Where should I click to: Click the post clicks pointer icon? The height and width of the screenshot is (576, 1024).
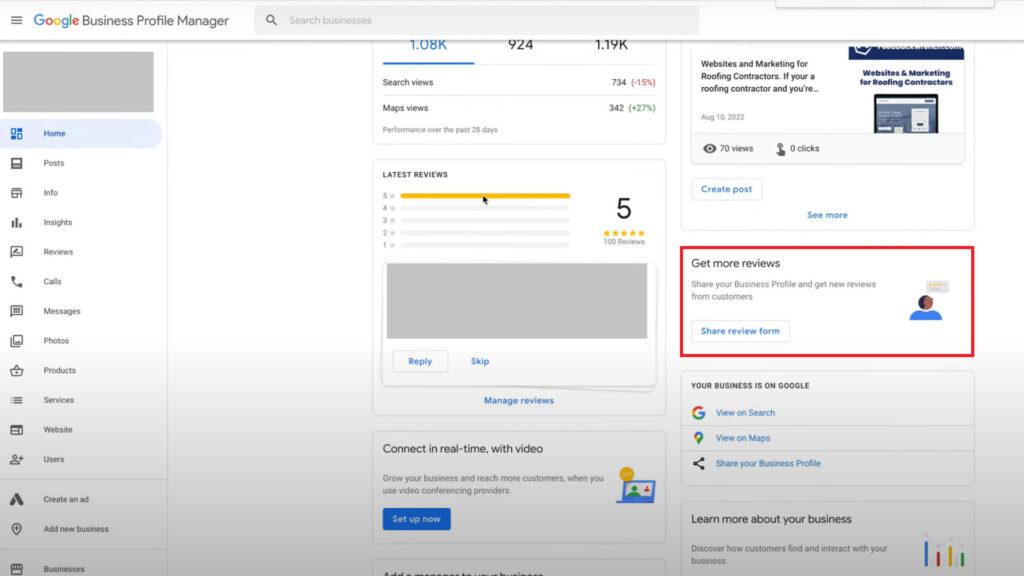pos(780,149)
